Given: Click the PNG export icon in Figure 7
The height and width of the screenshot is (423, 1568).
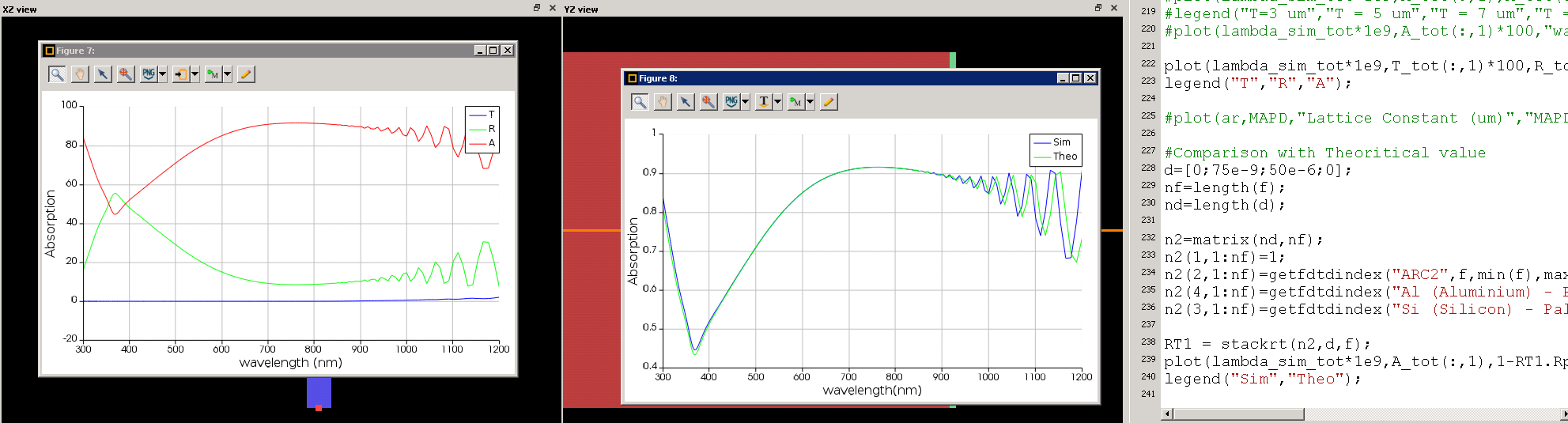Looking at the screenshot, I should tap(149, 74).
